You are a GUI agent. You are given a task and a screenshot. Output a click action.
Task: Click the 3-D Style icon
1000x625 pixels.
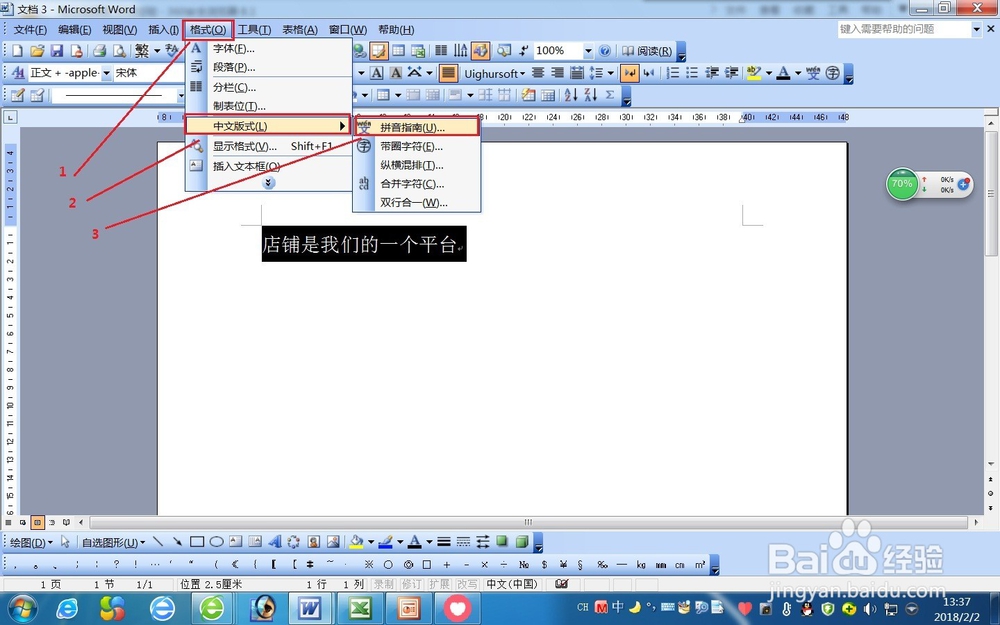(522, 542)
